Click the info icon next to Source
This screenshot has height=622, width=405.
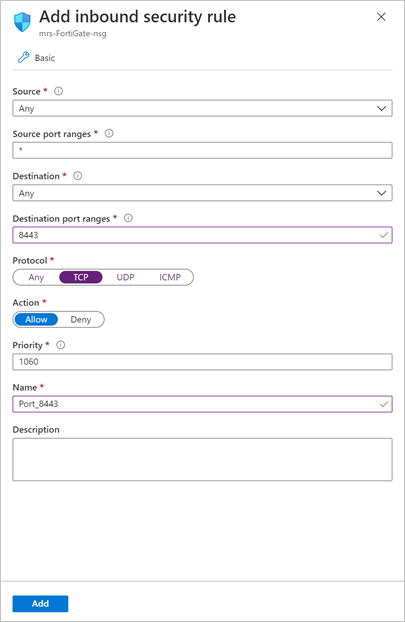coord(58,91)
